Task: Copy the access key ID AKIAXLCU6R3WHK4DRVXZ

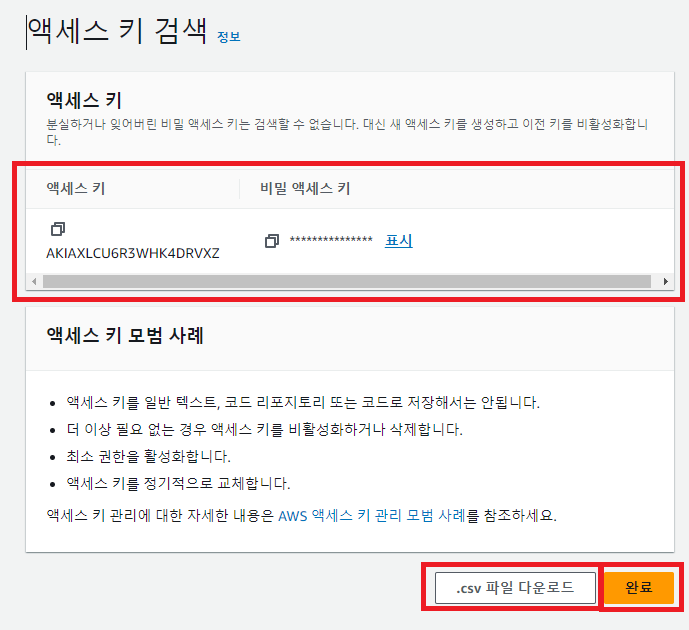Action: pos(58,229)
